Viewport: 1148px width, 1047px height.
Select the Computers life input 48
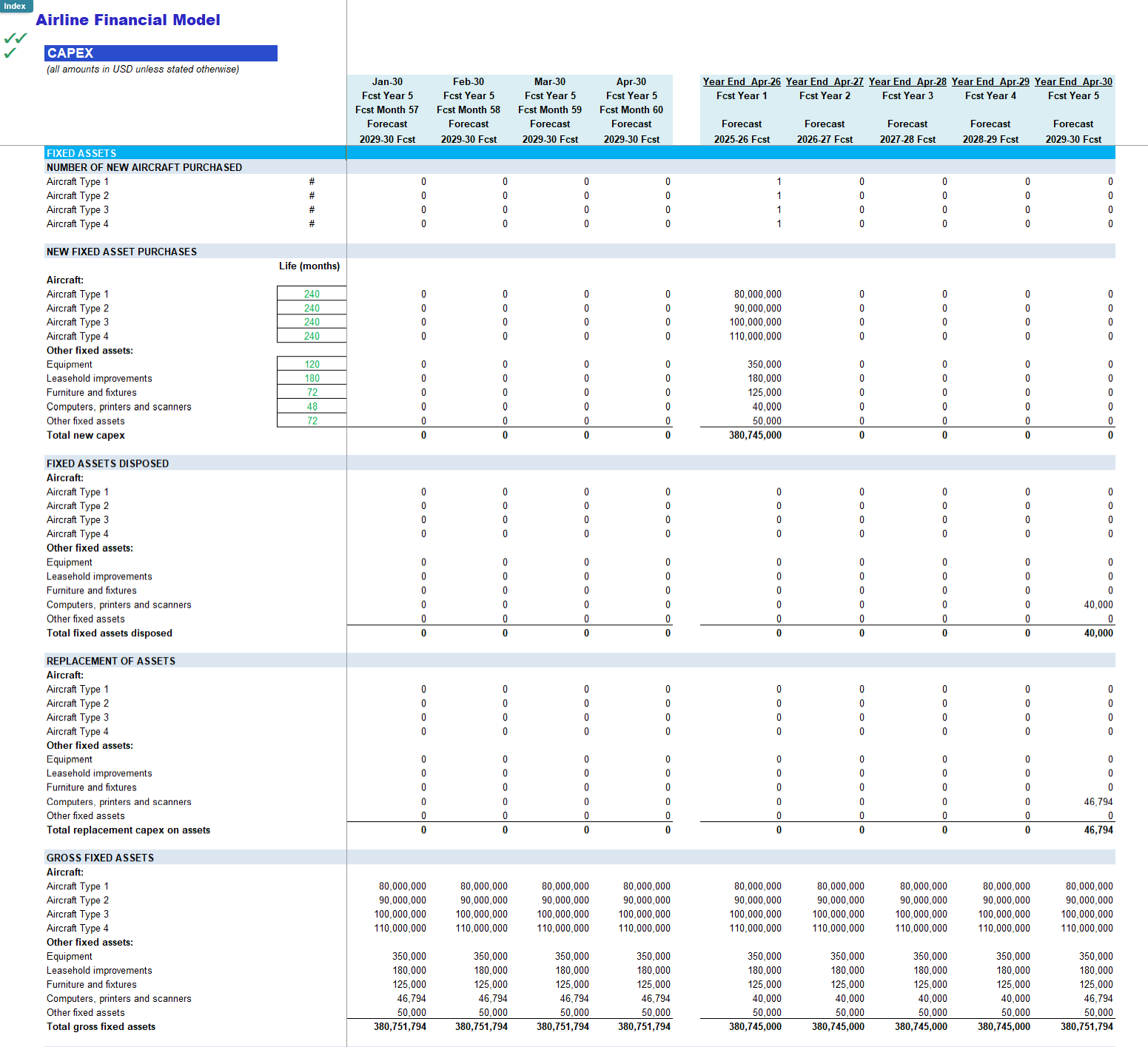point(312,406)
